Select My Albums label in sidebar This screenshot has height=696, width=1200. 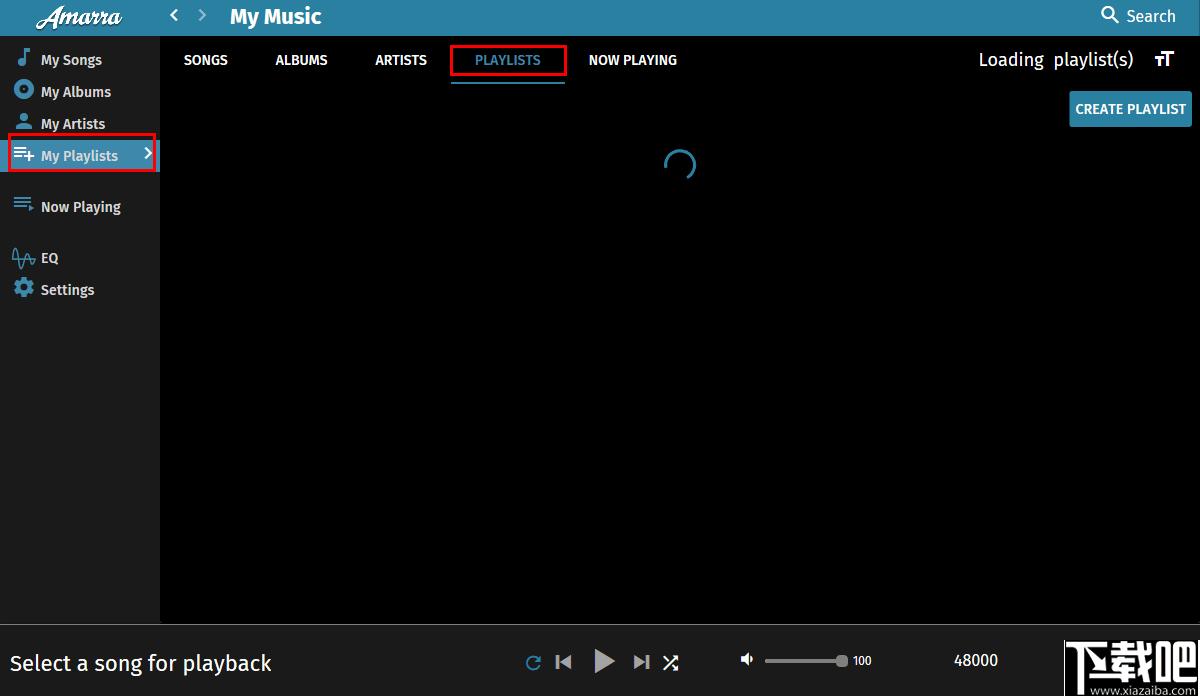coord(76,92)
